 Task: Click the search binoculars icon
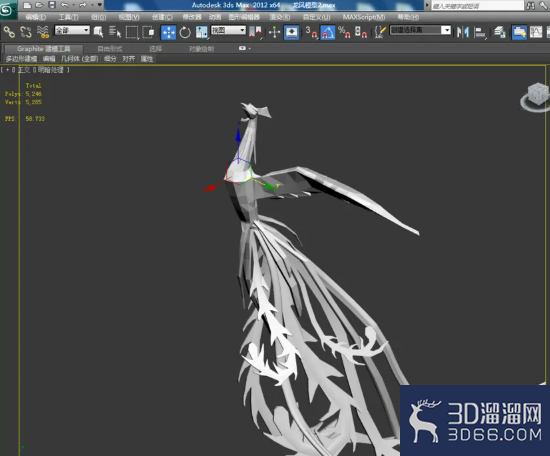click(530, 5)
